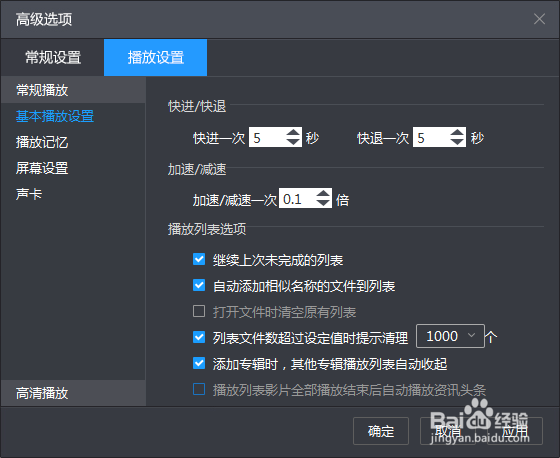Close the 高级选项 dialog
This screenshot has width=560, height=458.
tap(539, 19)
